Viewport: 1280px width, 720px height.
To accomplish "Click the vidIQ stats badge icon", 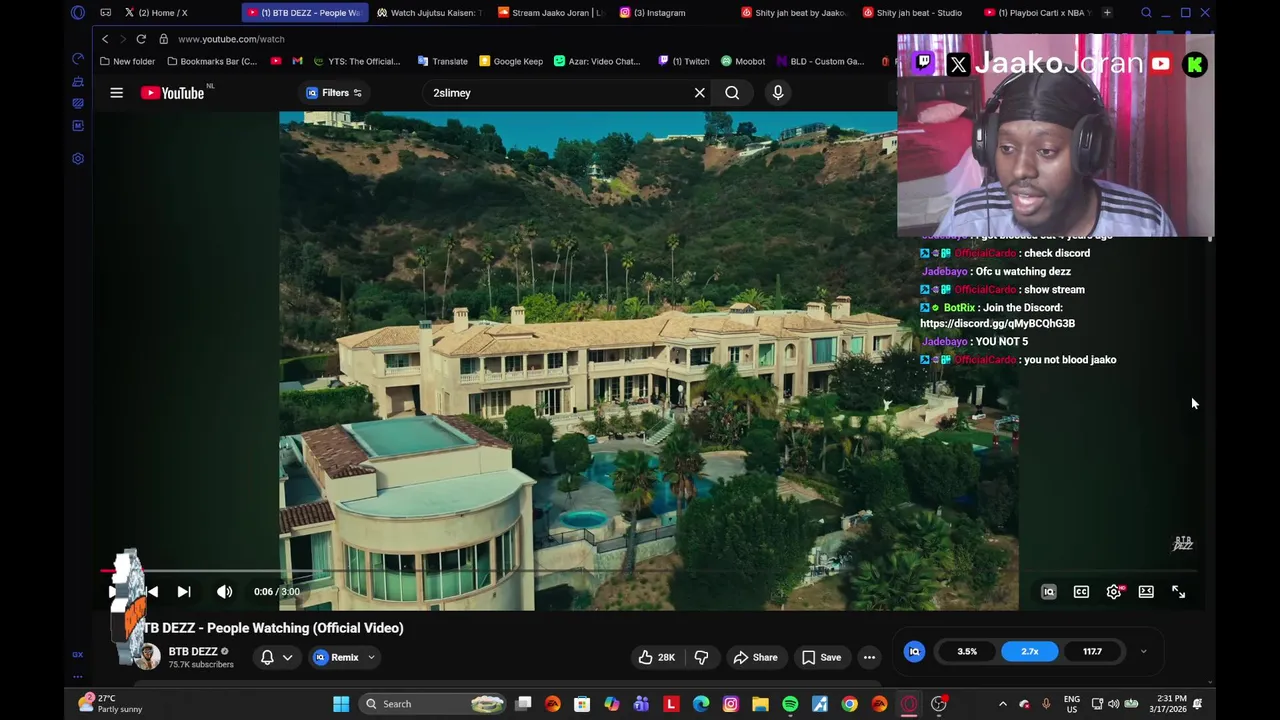I will [x=914, y=652].
